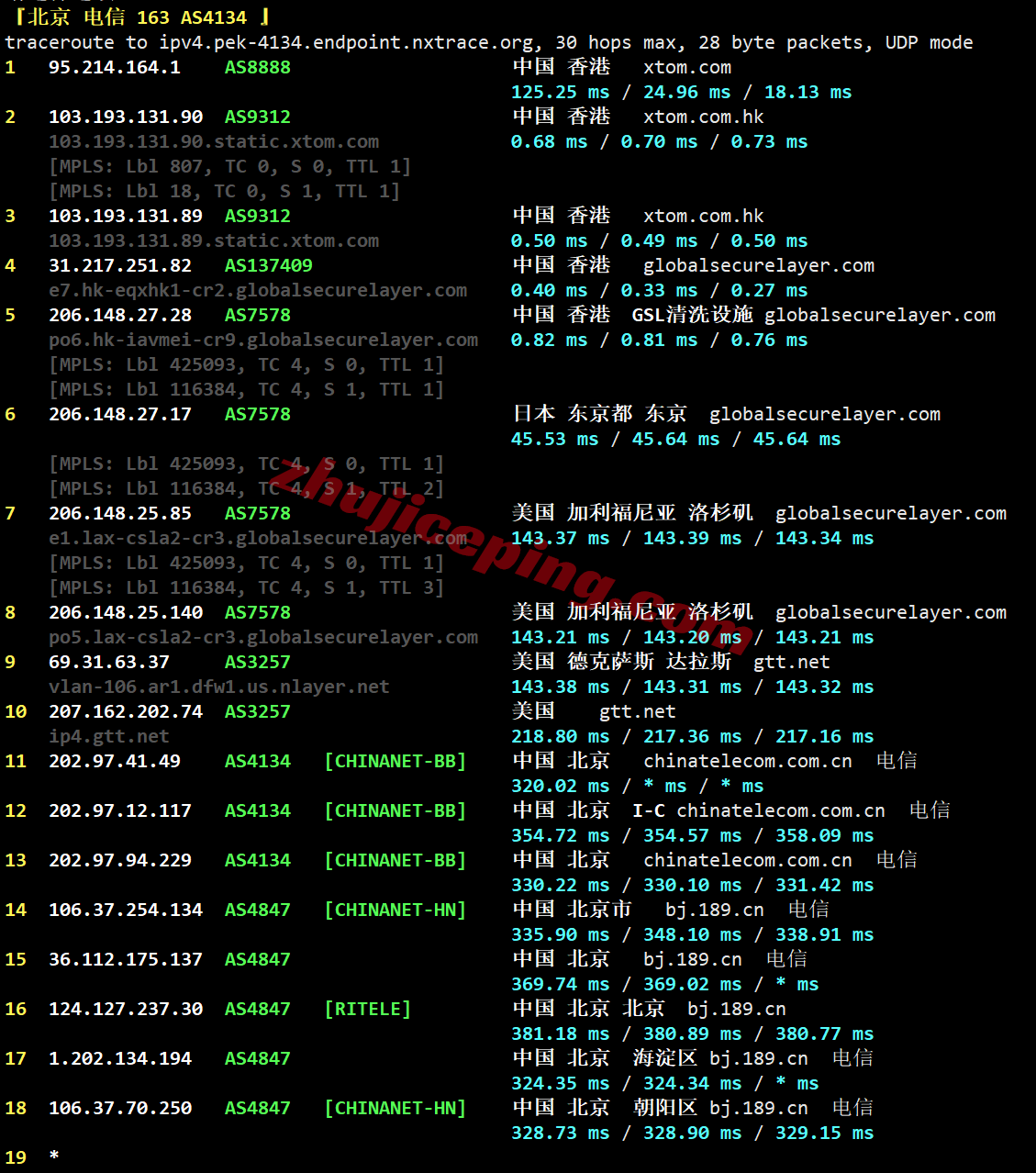Select hop 1 IP 95.214.164.1
This screenshot has width=1036, height=1173.
point(115,67)
